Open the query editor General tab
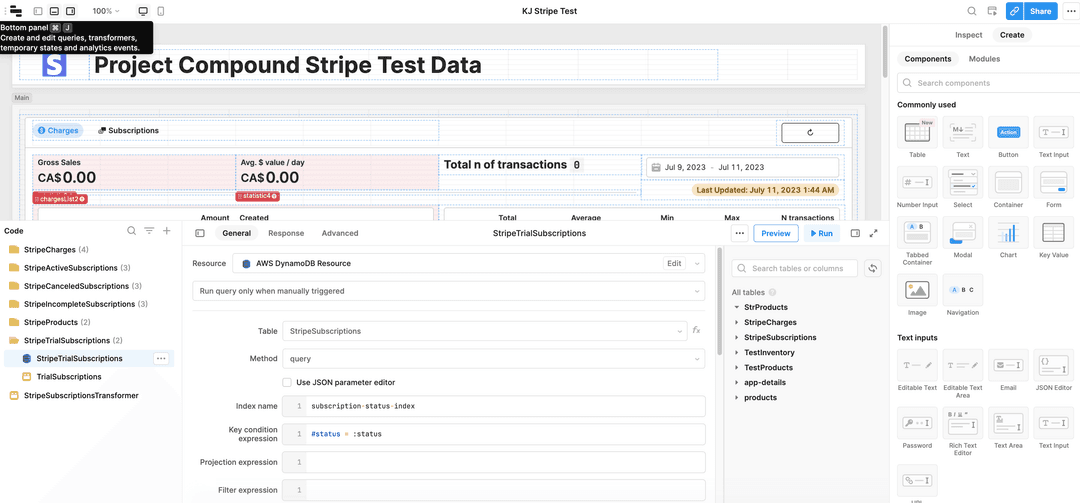 (x=236, y=233)
